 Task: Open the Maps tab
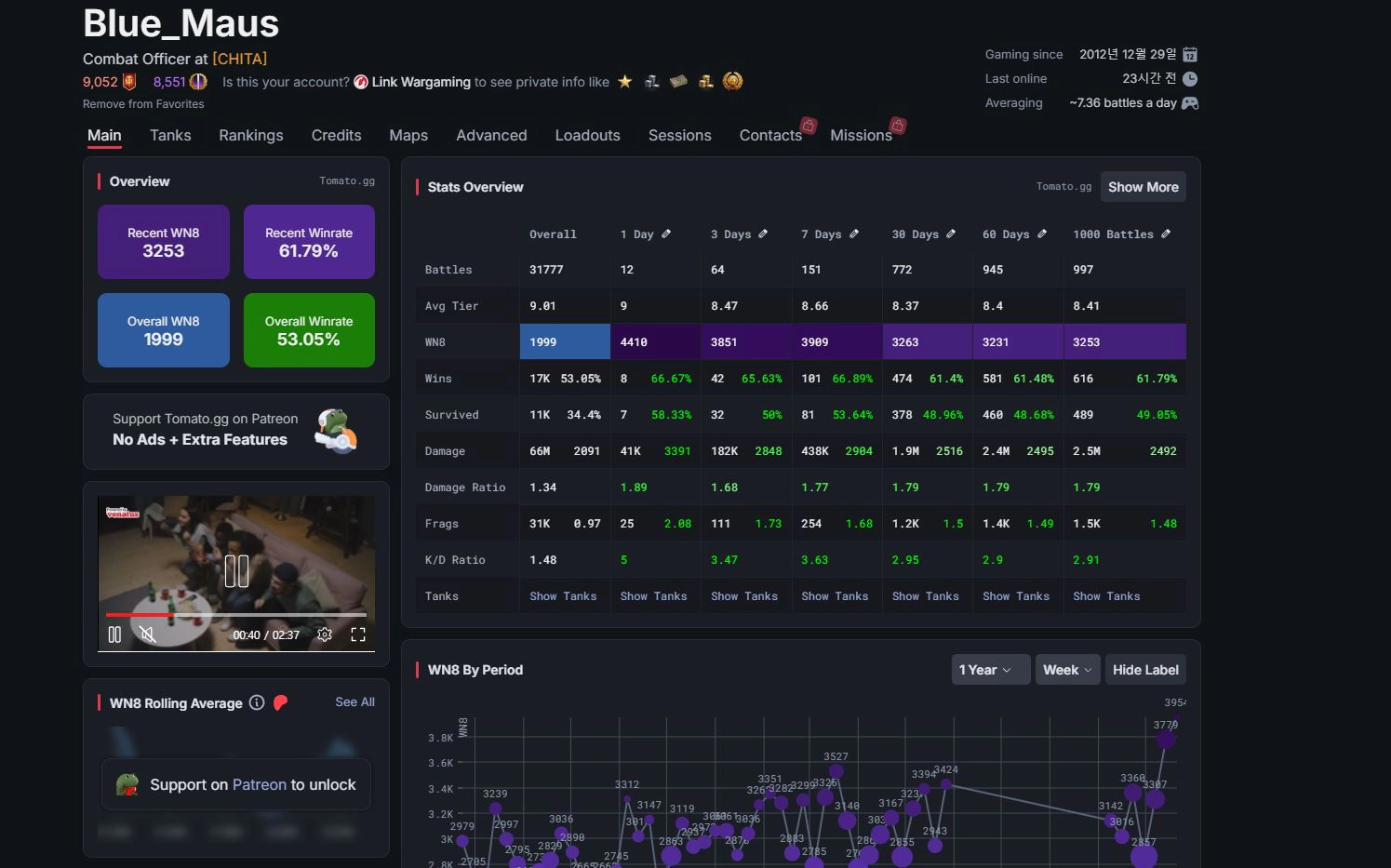point(408,136)
